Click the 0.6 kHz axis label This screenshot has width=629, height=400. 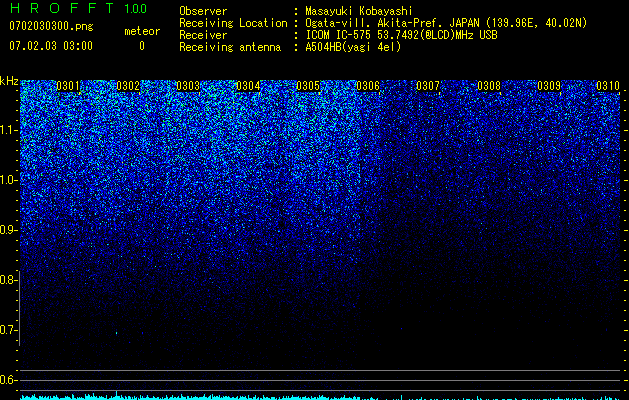[x=7, y=380]
